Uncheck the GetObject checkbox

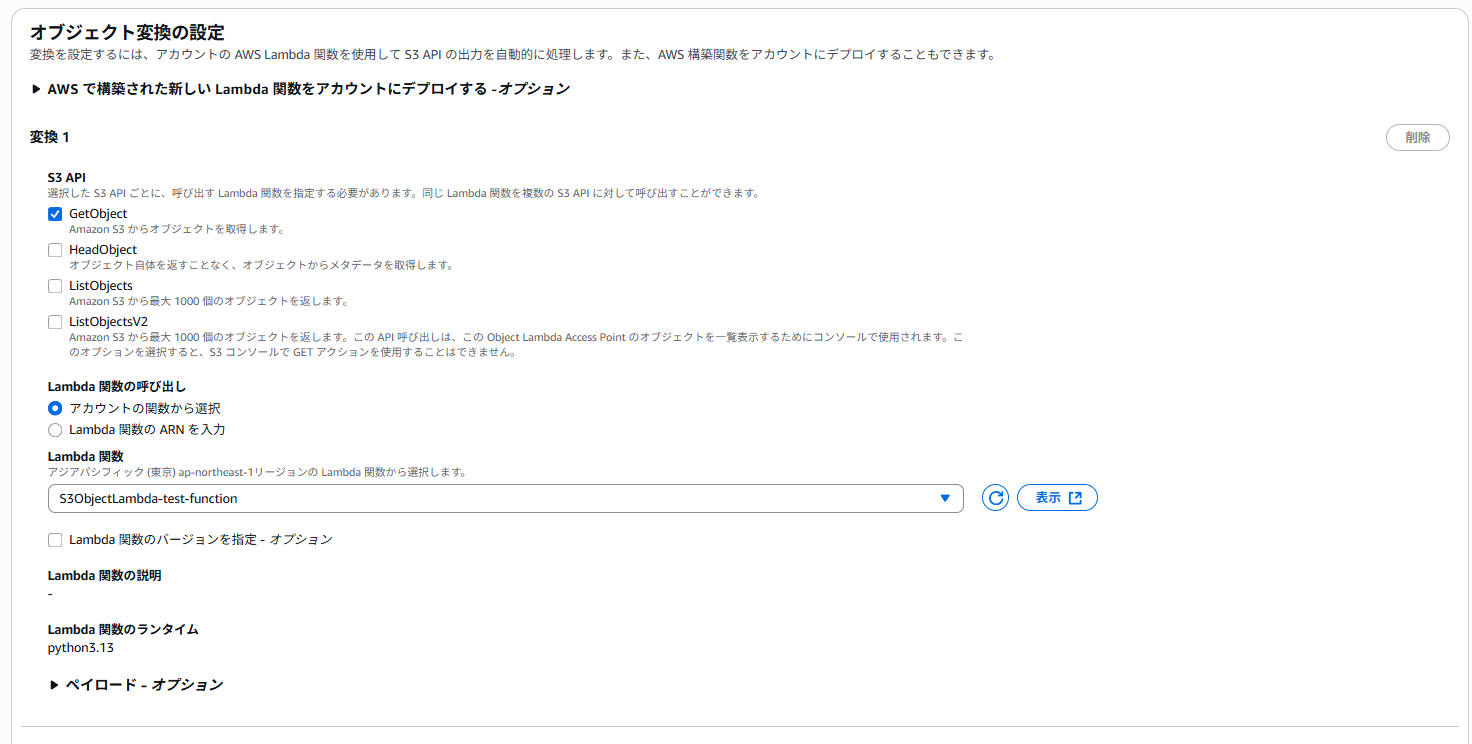pos(55,214)
